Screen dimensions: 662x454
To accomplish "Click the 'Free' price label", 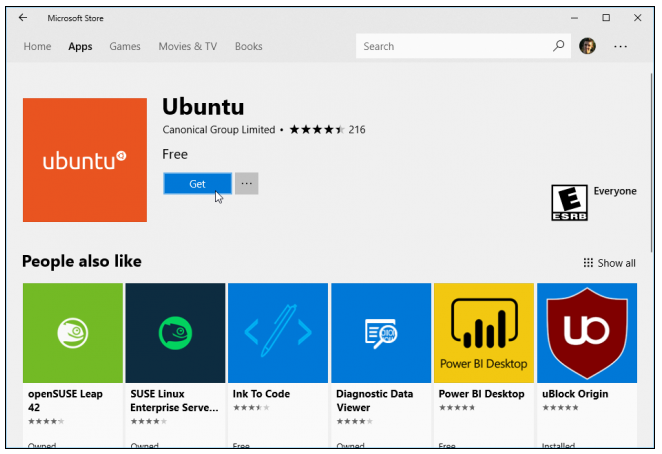I will (175, 154).
